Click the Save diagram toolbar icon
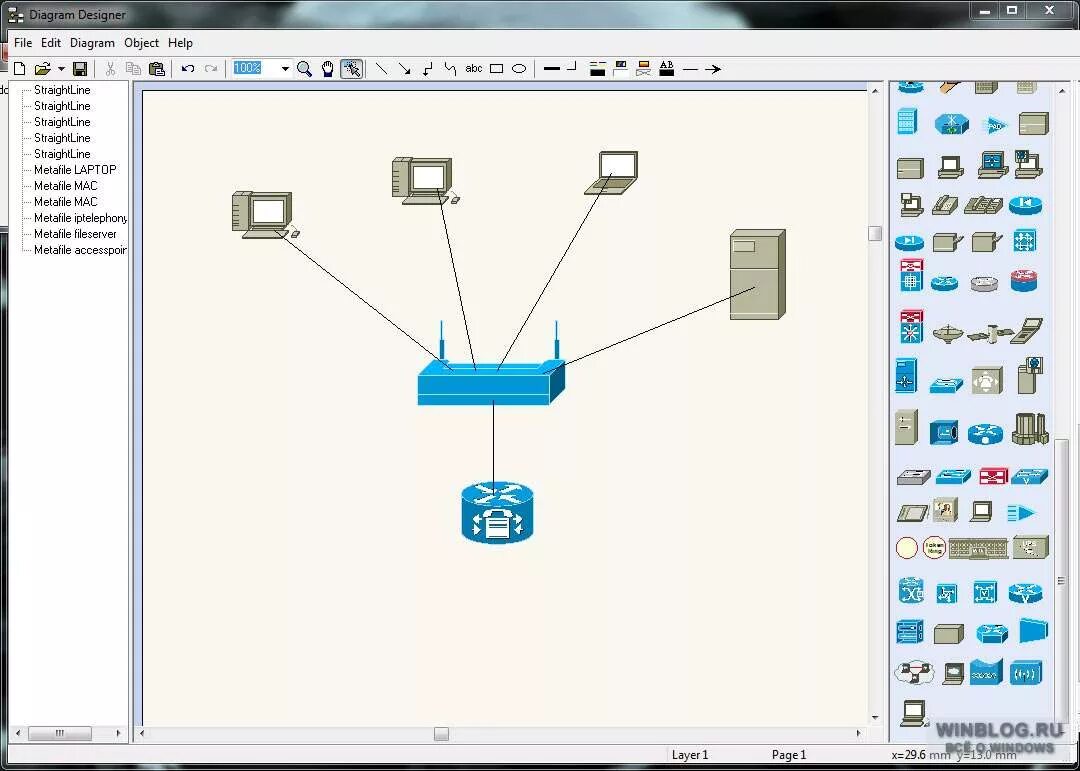The height and width of the screenshot is (771, 1080). (x=80, y=69)
